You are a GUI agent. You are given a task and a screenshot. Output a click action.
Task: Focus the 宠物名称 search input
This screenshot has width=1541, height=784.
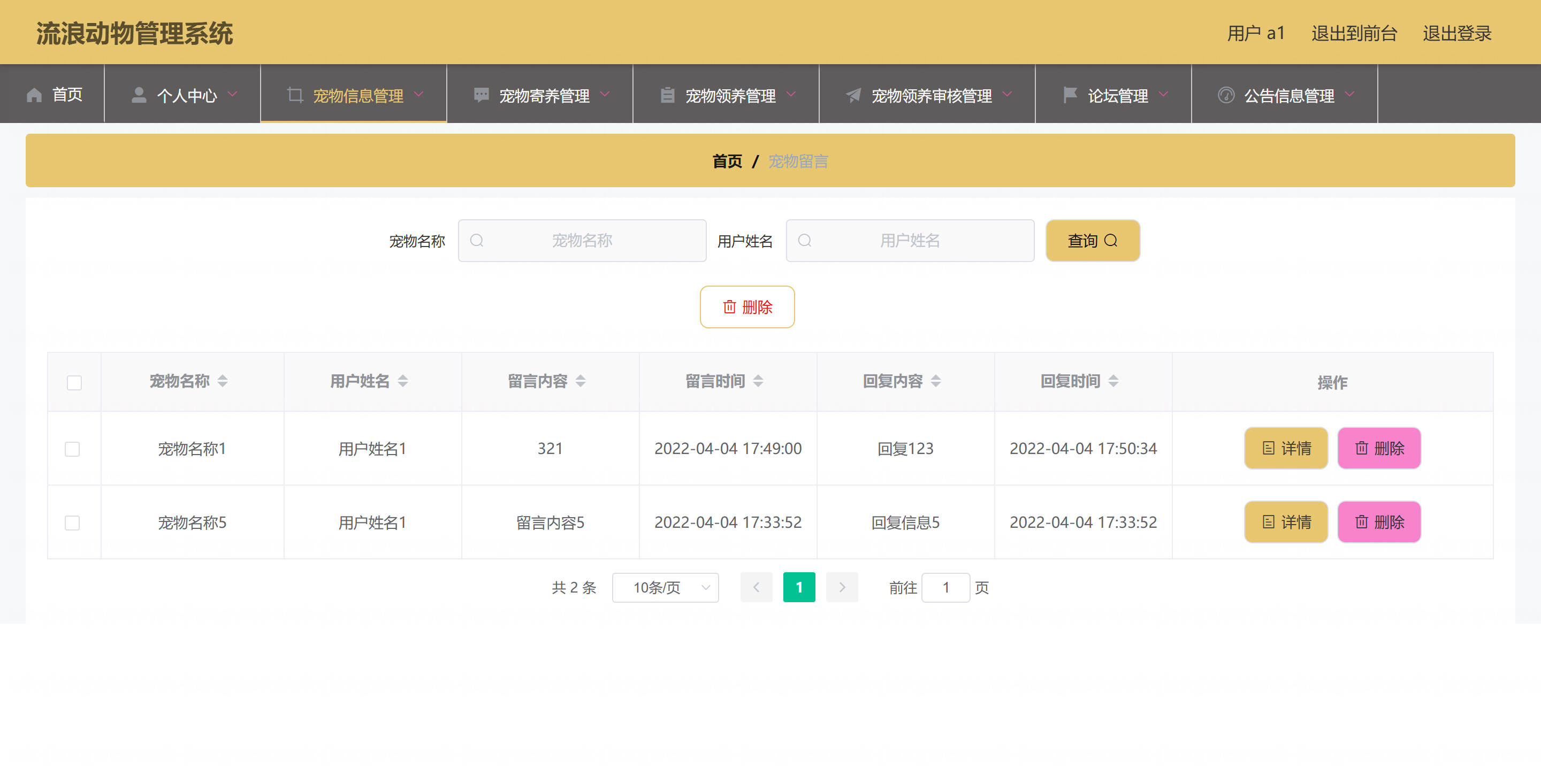coord(582,241)
